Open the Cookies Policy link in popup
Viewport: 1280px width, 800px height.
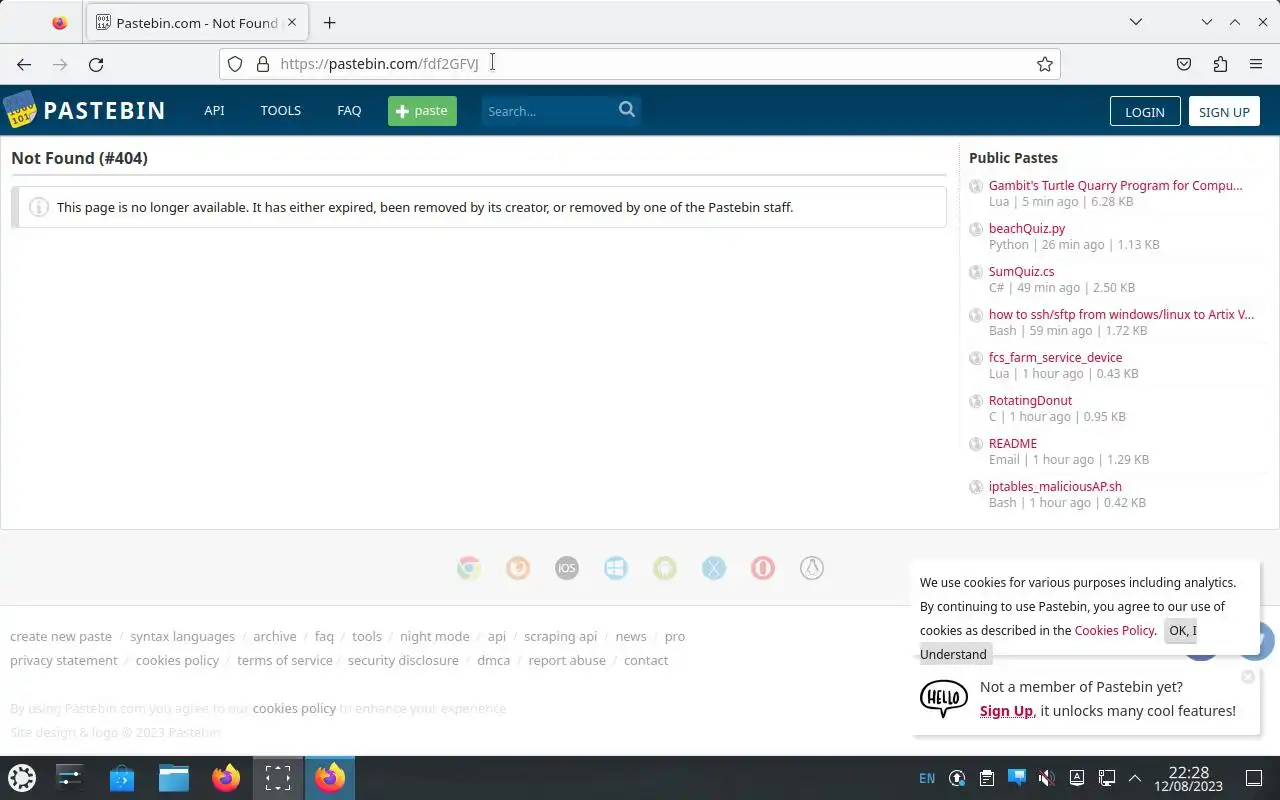click(1114, 630)
